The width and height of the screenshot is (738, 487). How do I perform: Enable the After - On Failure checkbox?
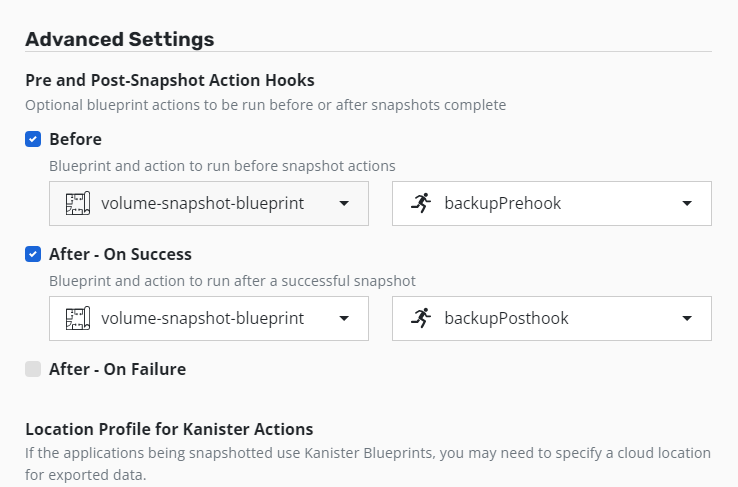(x=33, y=369)
